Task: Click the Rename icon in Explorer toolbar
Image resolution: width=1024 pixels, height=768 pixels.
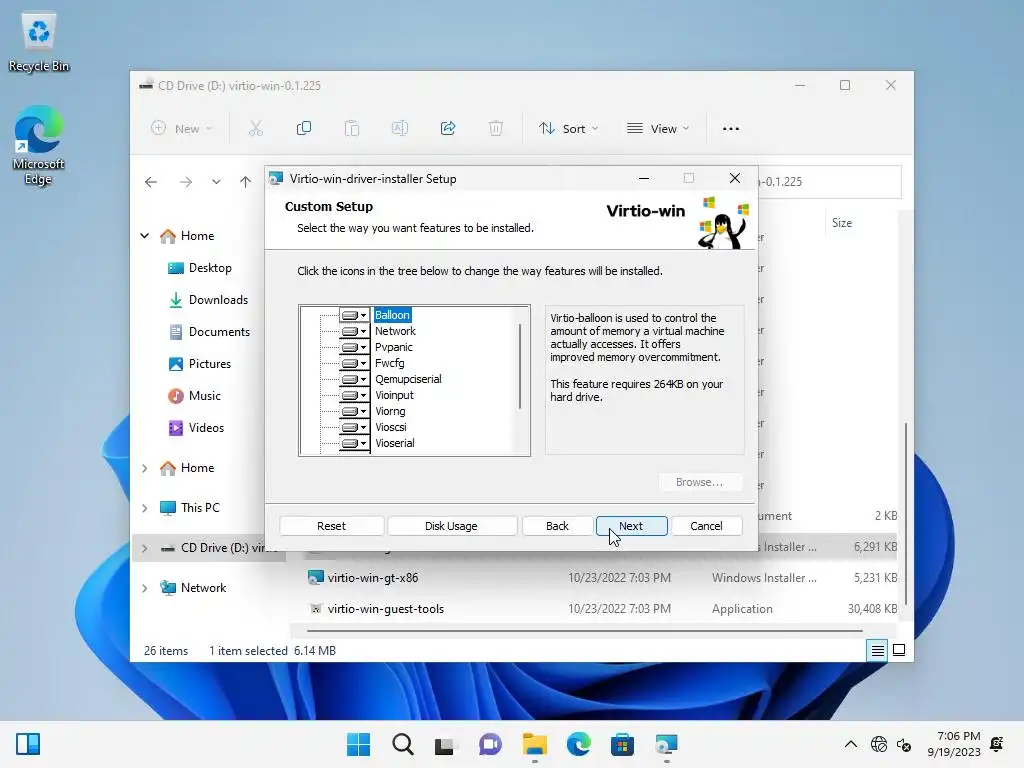Action: click(400, 129)
